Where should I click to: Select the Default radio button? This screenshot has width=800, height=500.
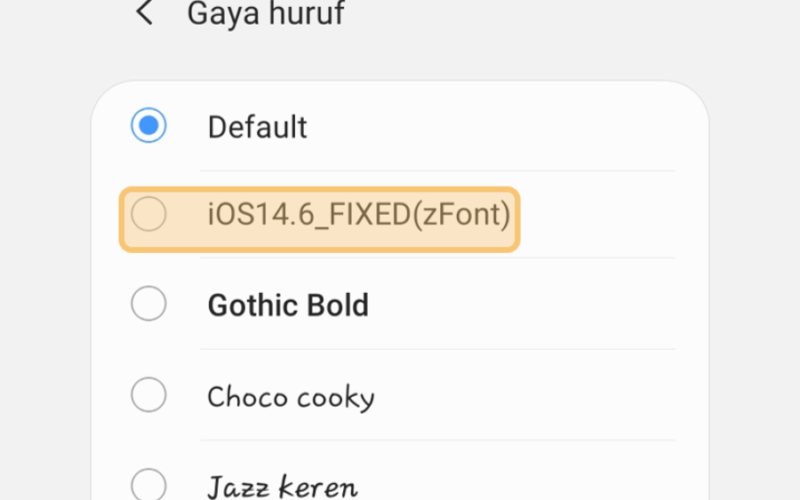coord(148,125)
